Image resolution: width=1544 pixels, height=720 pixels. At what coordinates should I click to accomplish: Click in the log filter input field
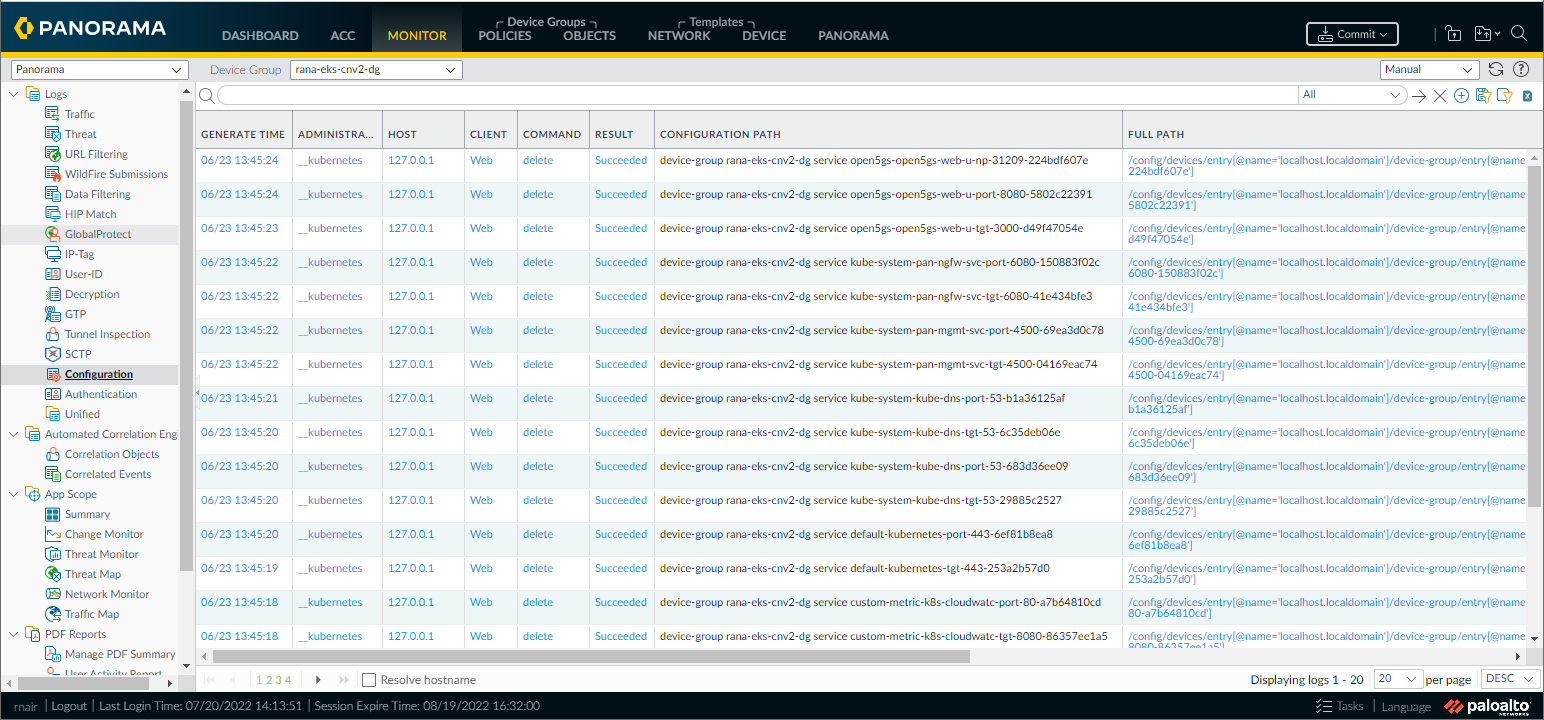[x=756, y=95]
